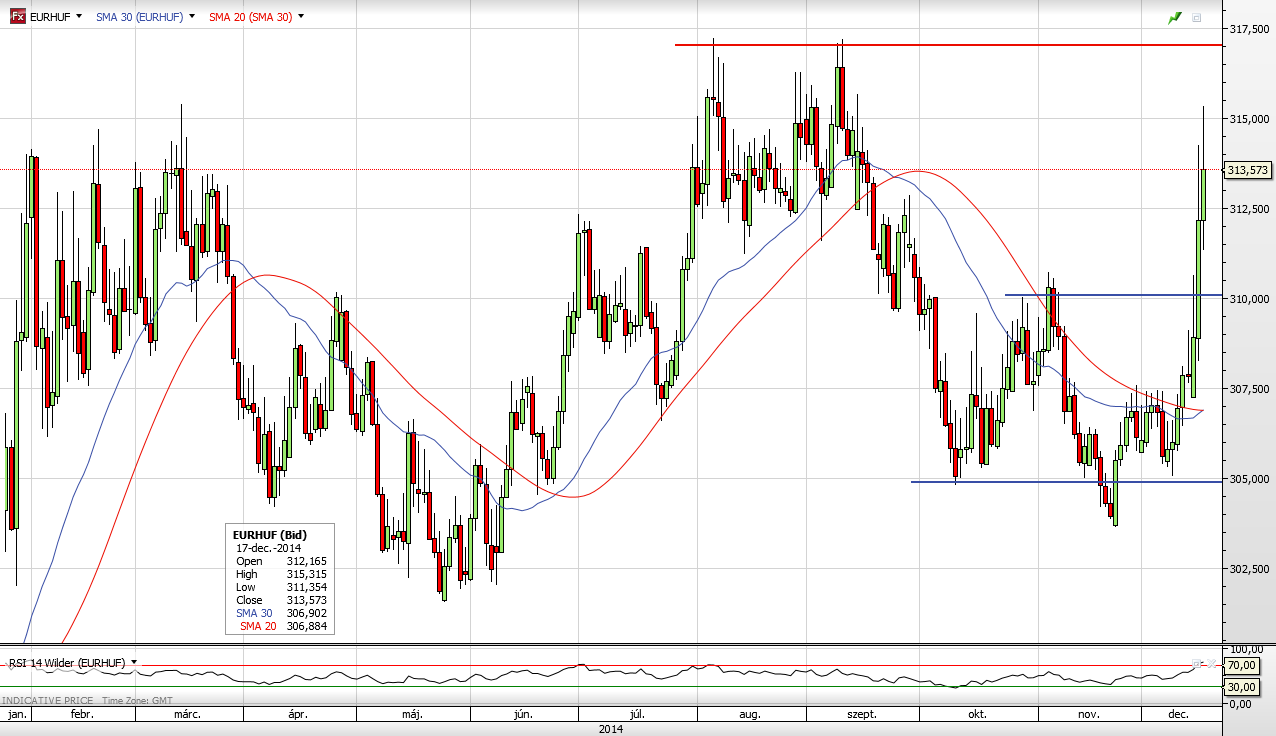Click the júl. month on time axis
The image size is (1276, 736).
[x=636, y=715]
